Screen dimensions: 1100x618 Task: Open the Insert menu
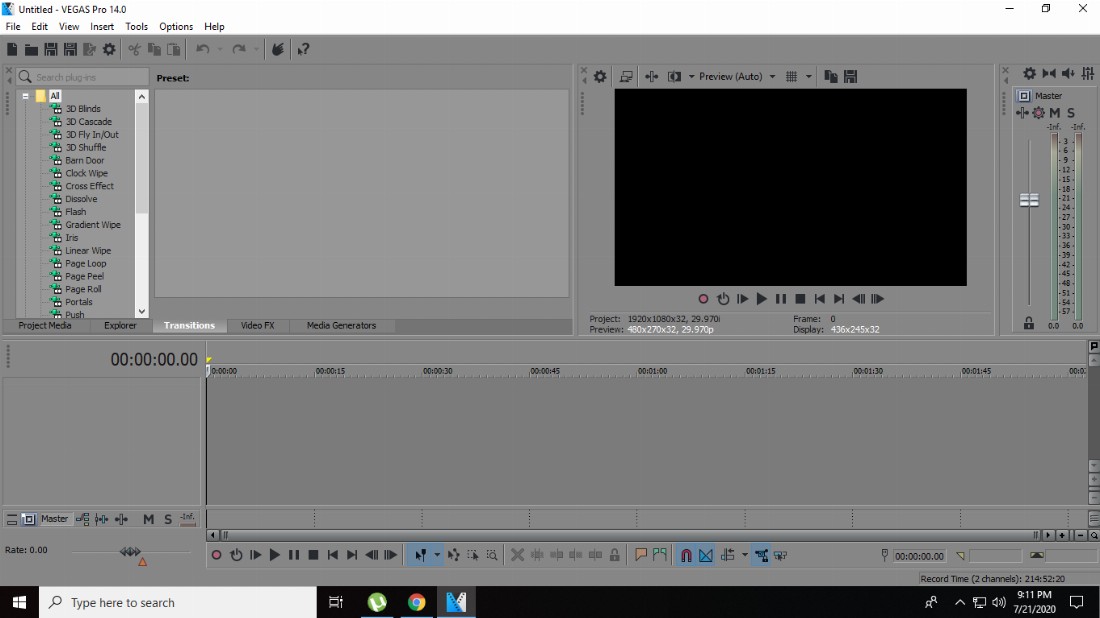102,27
